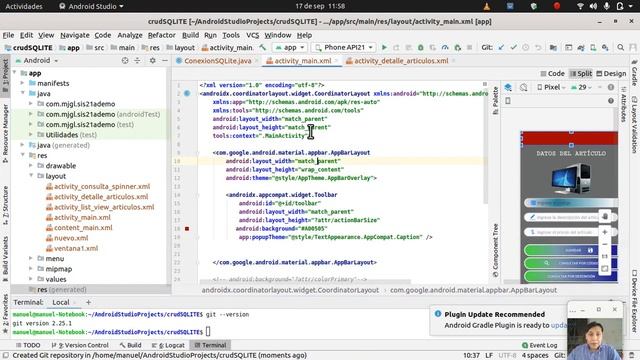The height and width of the screenshot is (360, 640).
Task: Click the orientation icon next to layers icon
Action: (524, 87)
